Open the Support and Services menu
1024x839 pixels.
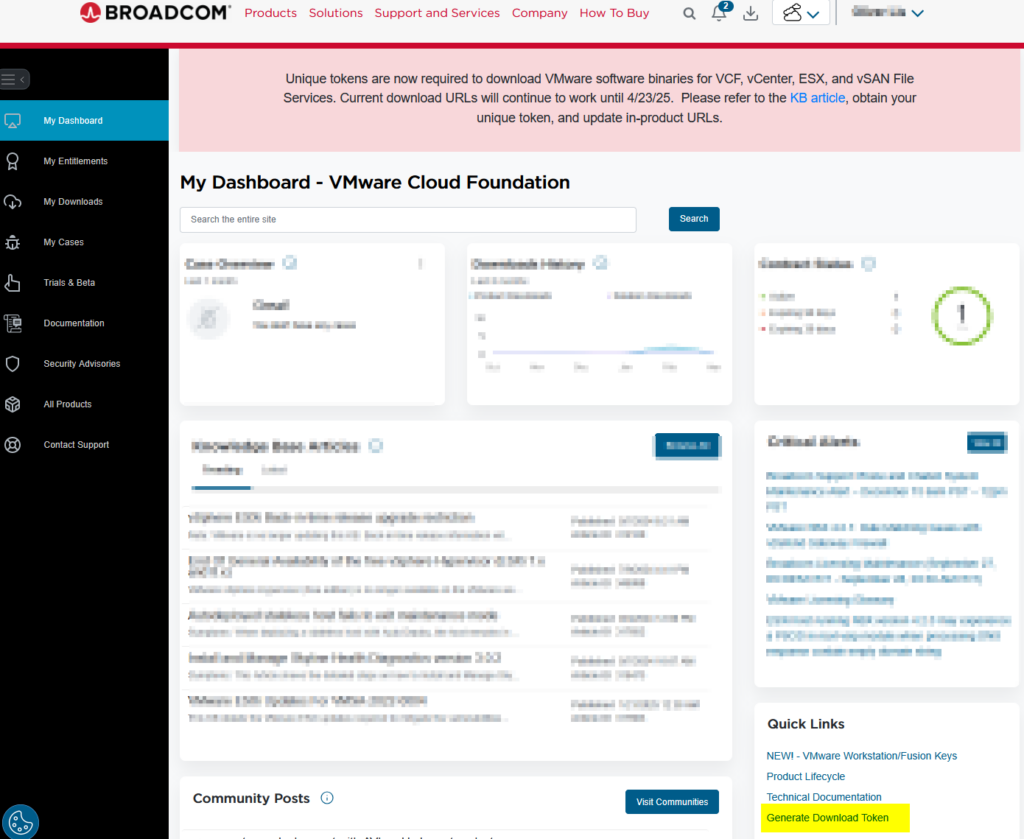pyautogui.click(x=437, y=13)
